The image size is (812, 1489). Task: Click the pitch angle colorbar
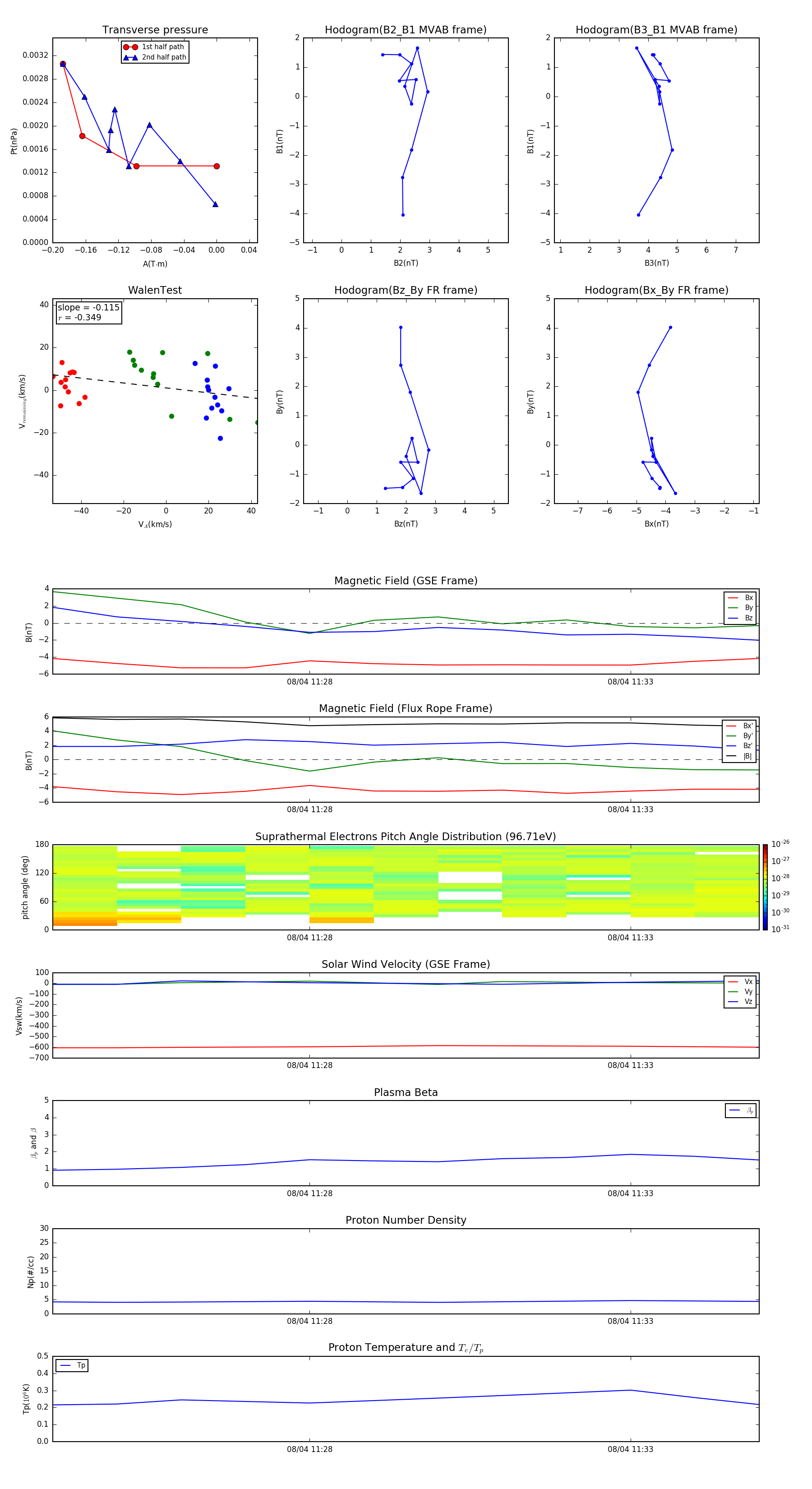point(765,887)
